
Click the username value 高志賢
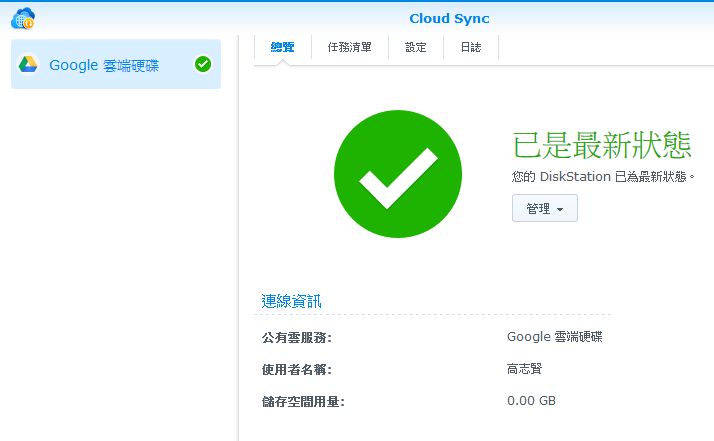pyautogui.click(x=525, y=369)
